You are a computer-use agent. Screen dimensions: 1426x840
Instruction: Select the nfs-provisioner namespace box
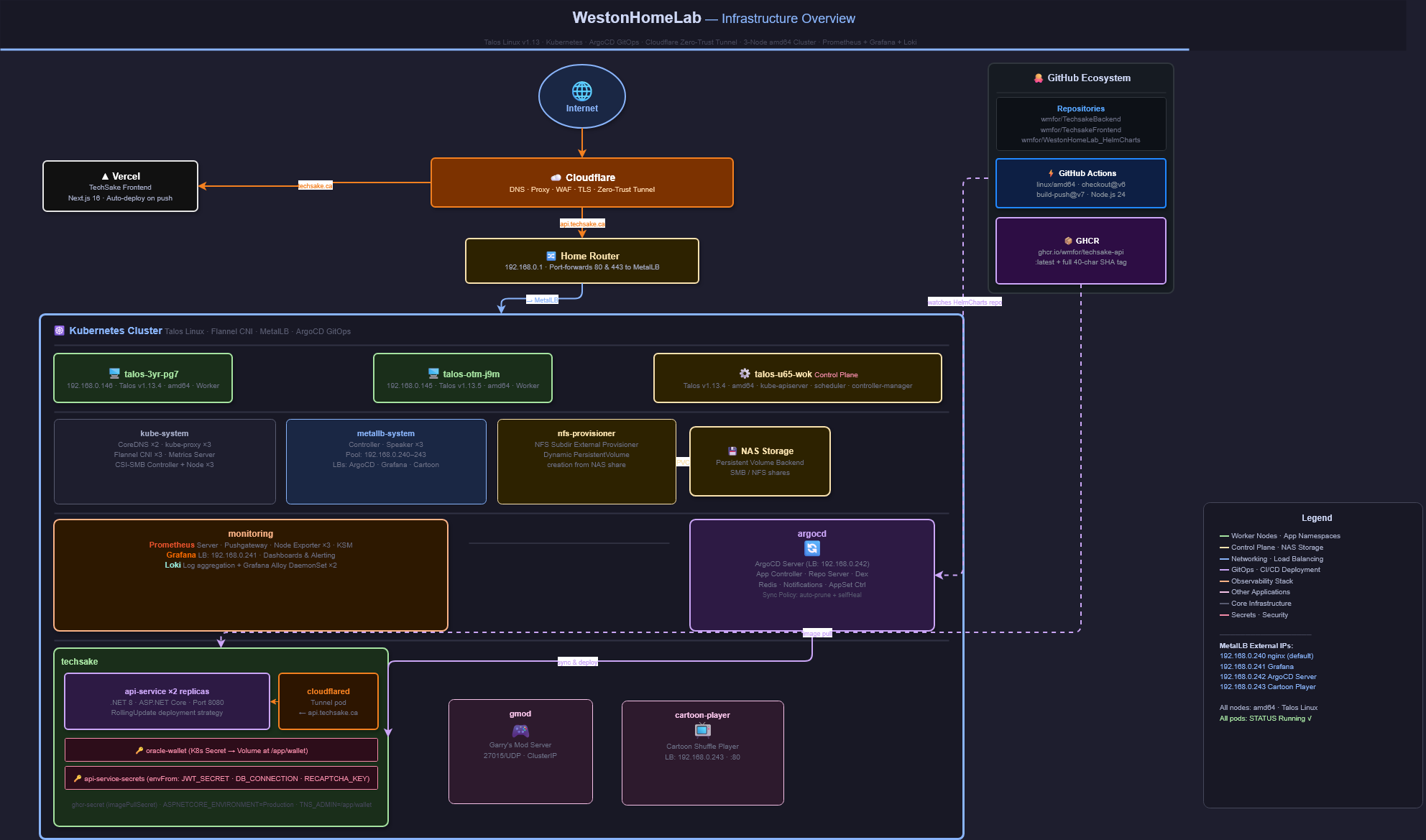(586, 461)
